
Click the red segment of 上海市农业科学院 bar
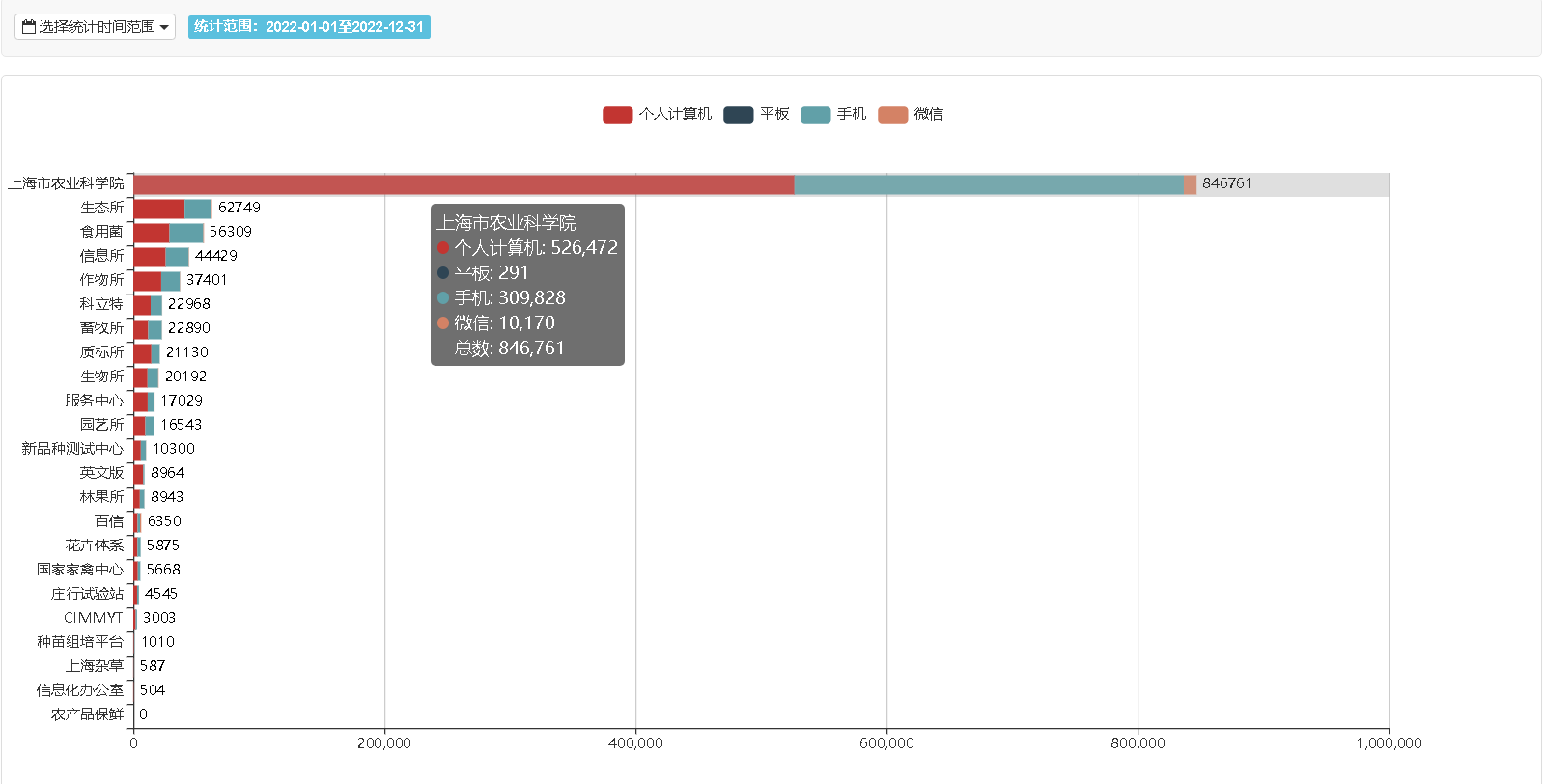point(463,184)
